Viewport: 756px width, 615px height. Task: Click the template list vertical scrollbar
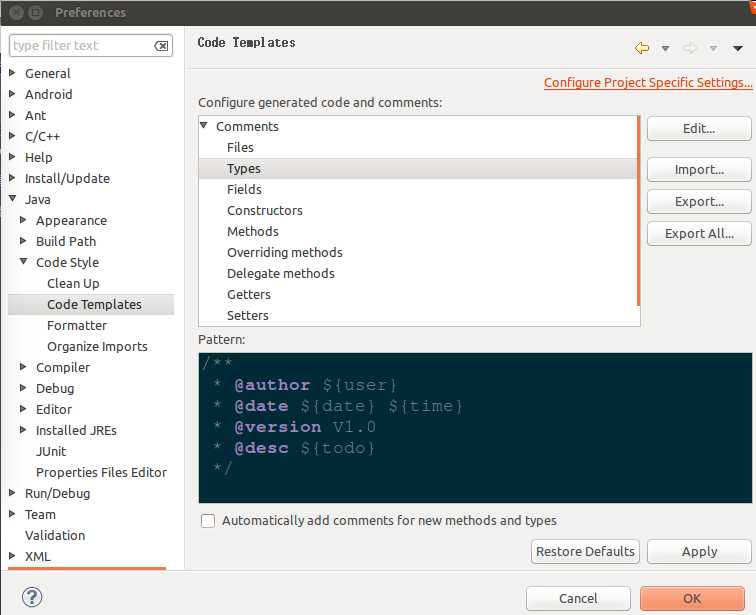638,210
